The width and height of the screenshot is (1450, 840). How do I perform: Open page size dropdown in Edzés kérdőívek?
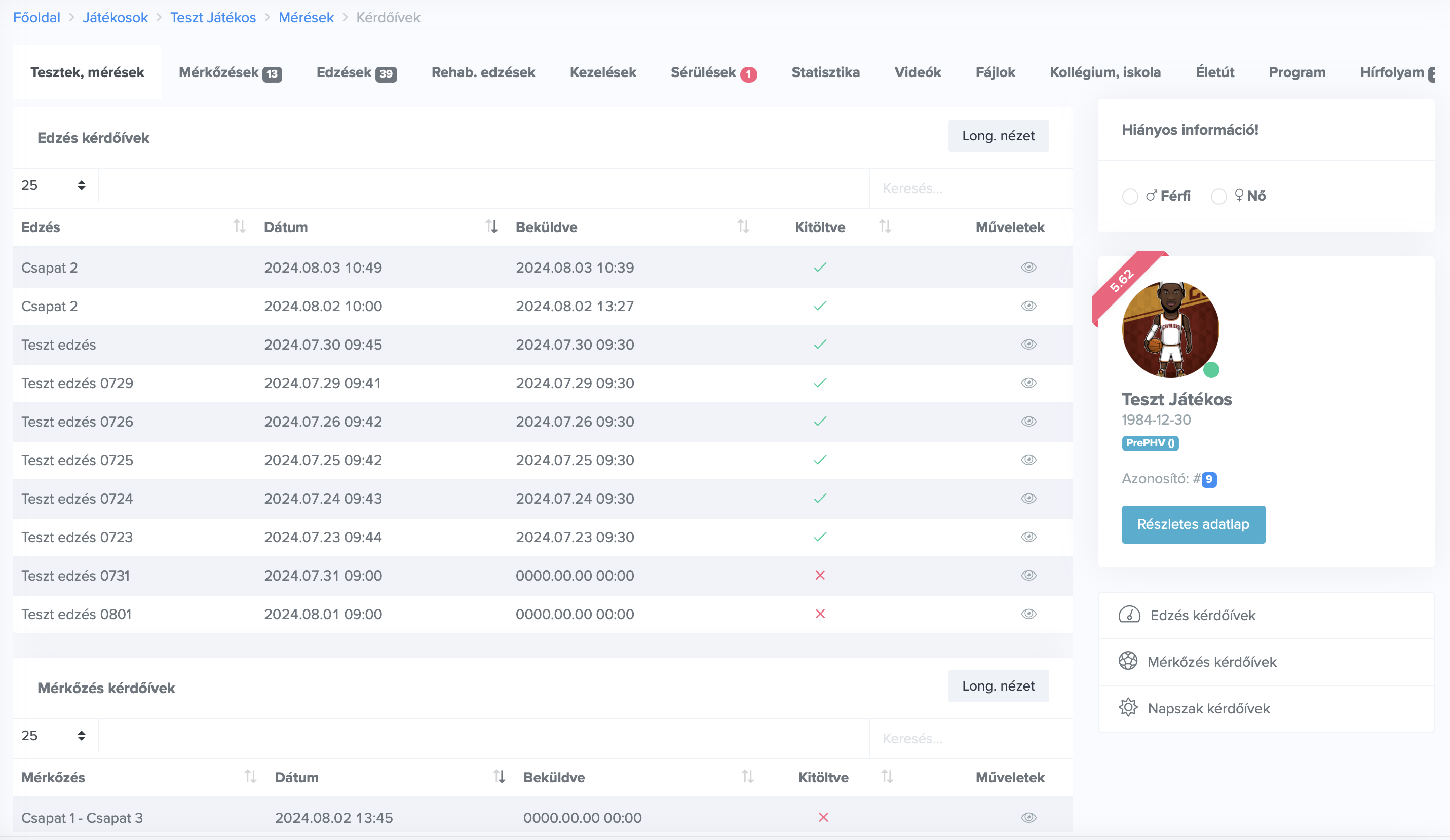(54, 185)
